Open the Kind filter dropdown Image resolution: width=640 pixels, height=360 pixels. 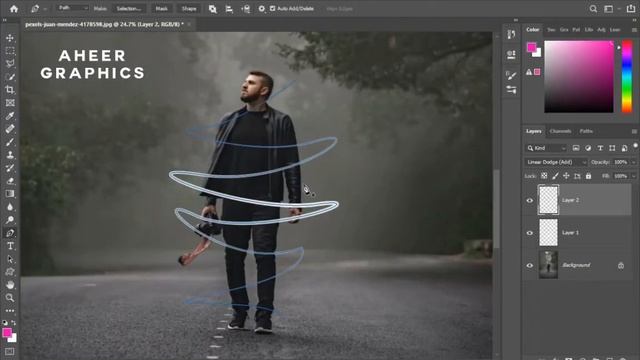546,148
